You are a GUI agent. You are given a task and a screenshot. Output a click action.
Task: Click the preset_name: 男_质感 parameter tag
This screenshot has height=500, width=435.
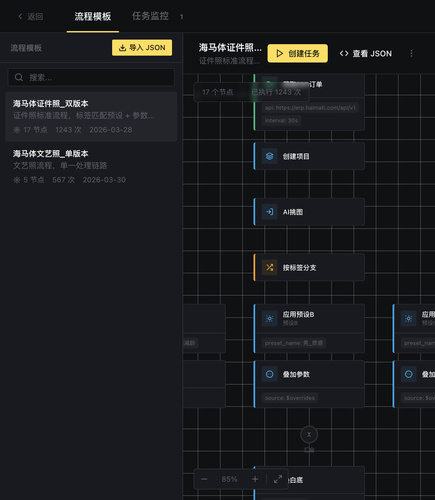coord(294,343)
